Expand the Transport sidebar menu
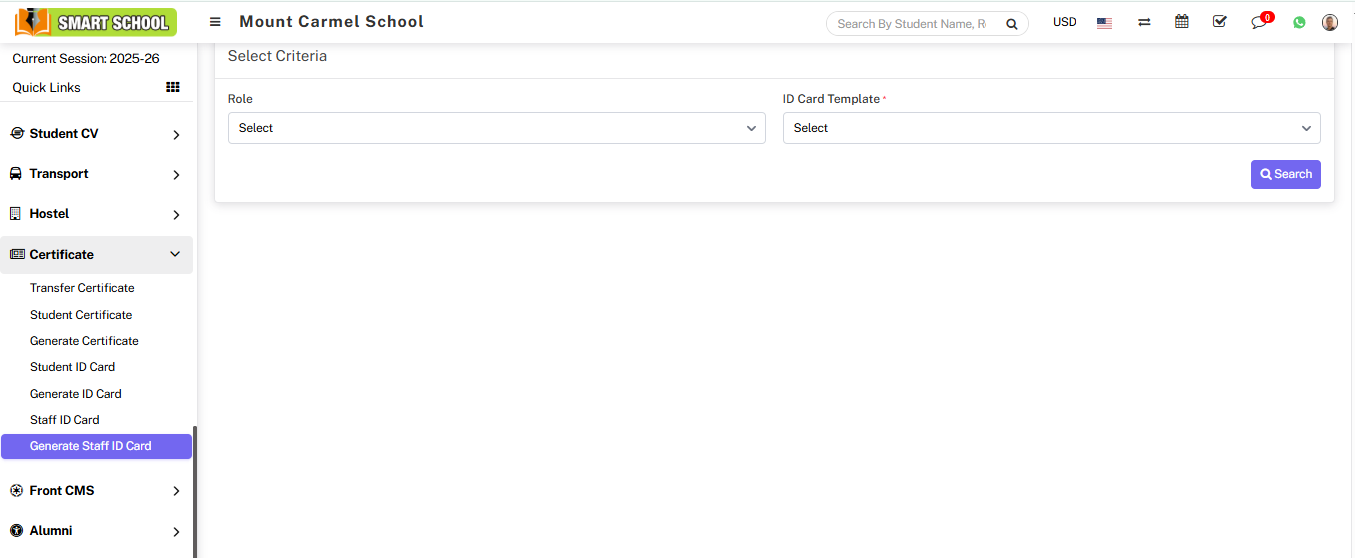The height and width of the screenshot is (558, 1355). tap(96, 174)
